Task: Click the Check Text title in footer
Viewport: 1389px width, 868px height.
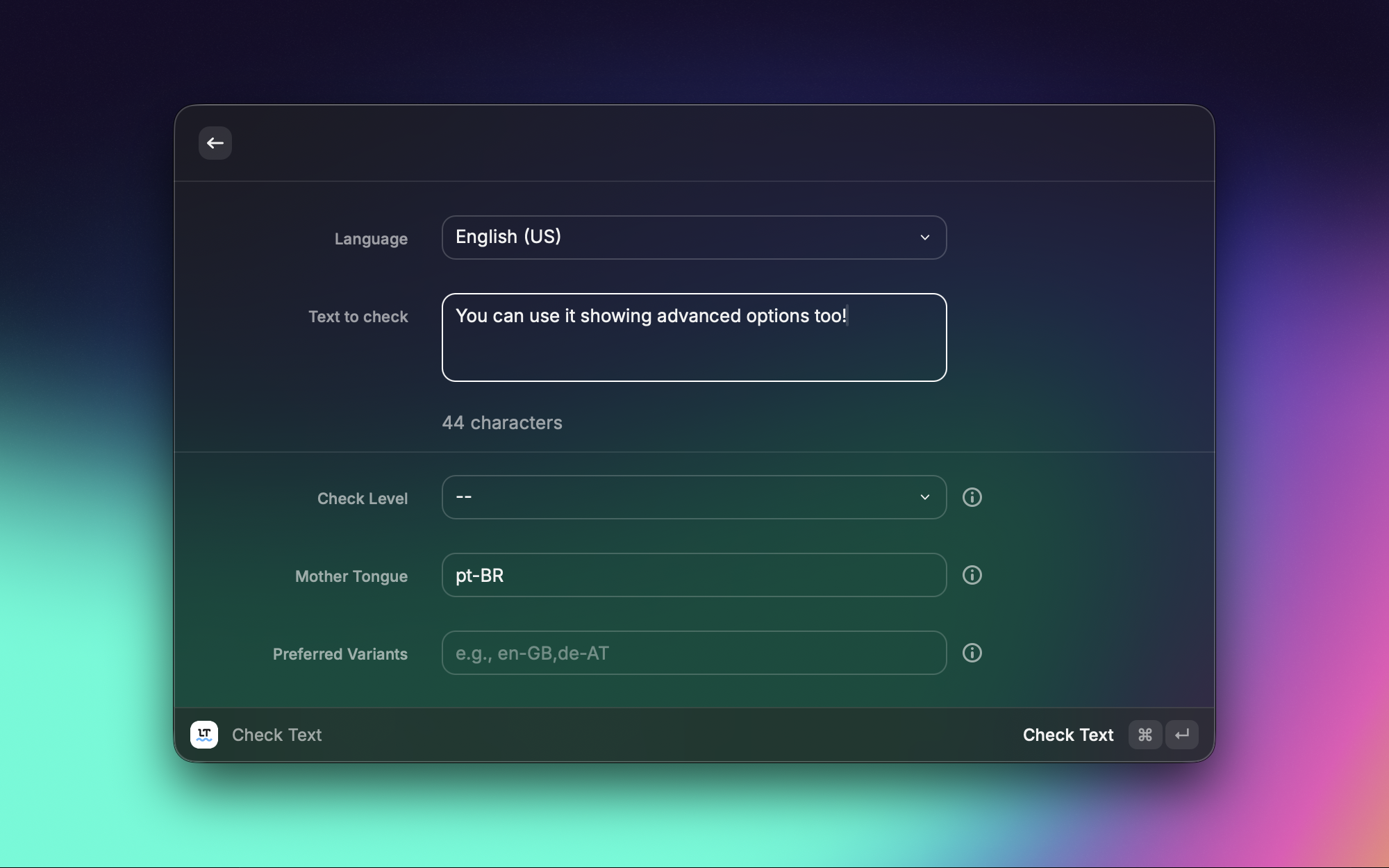Action: point(276,735)
